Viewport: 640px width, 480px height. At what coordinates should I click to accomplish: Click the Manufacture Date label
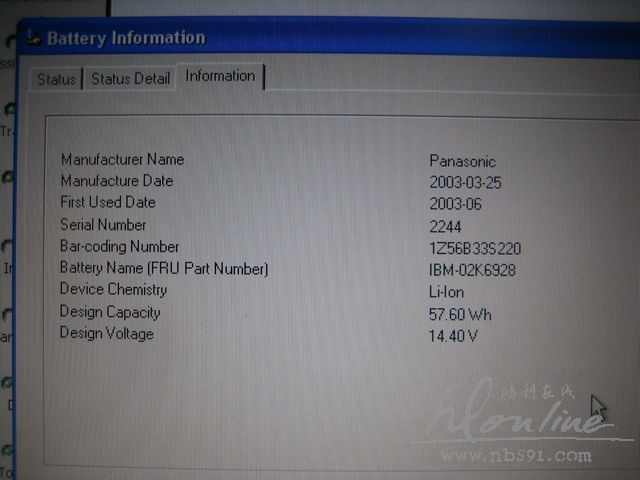[116, 181]
